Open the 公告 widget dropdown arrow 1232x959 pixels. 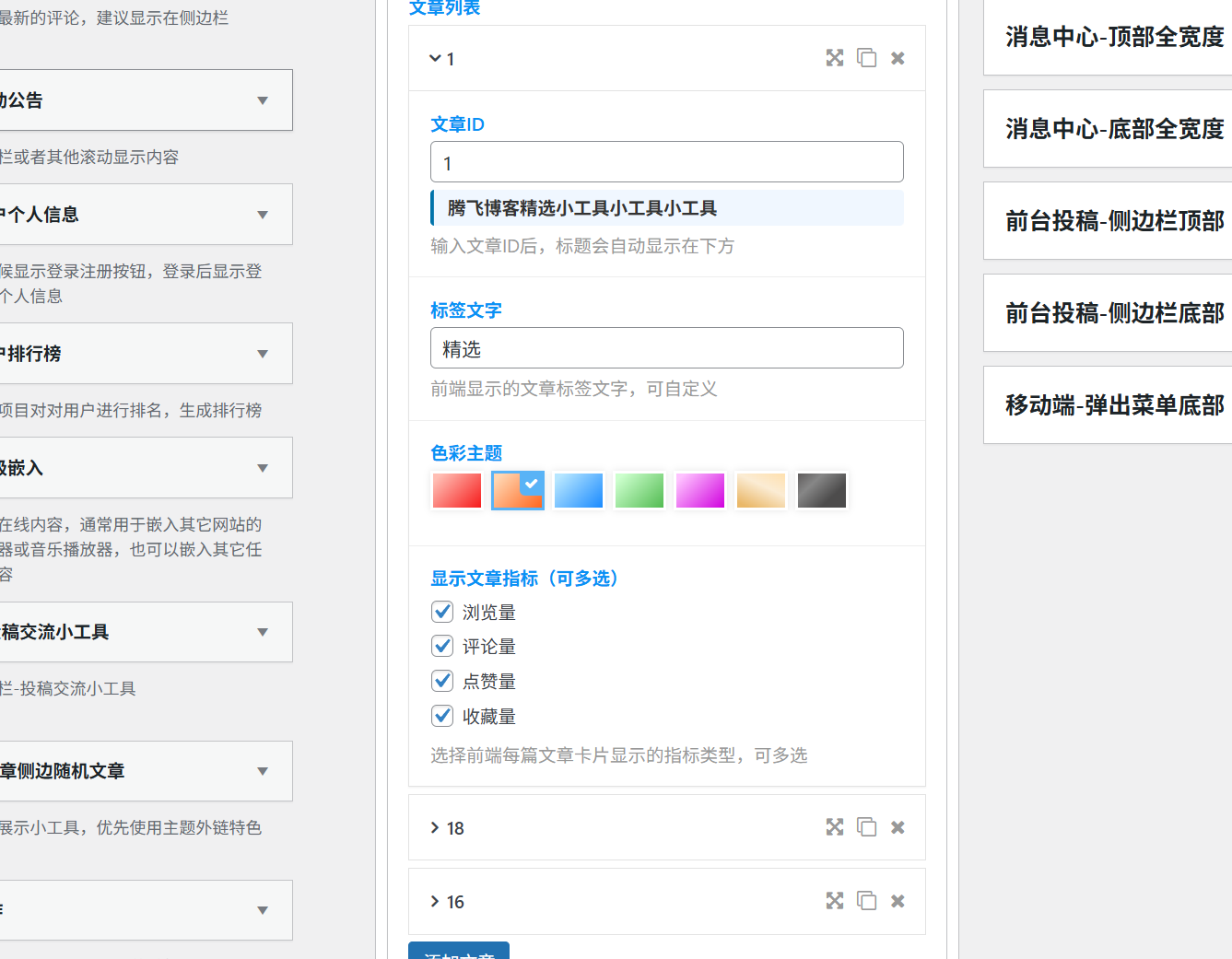[x=263, y=99]
